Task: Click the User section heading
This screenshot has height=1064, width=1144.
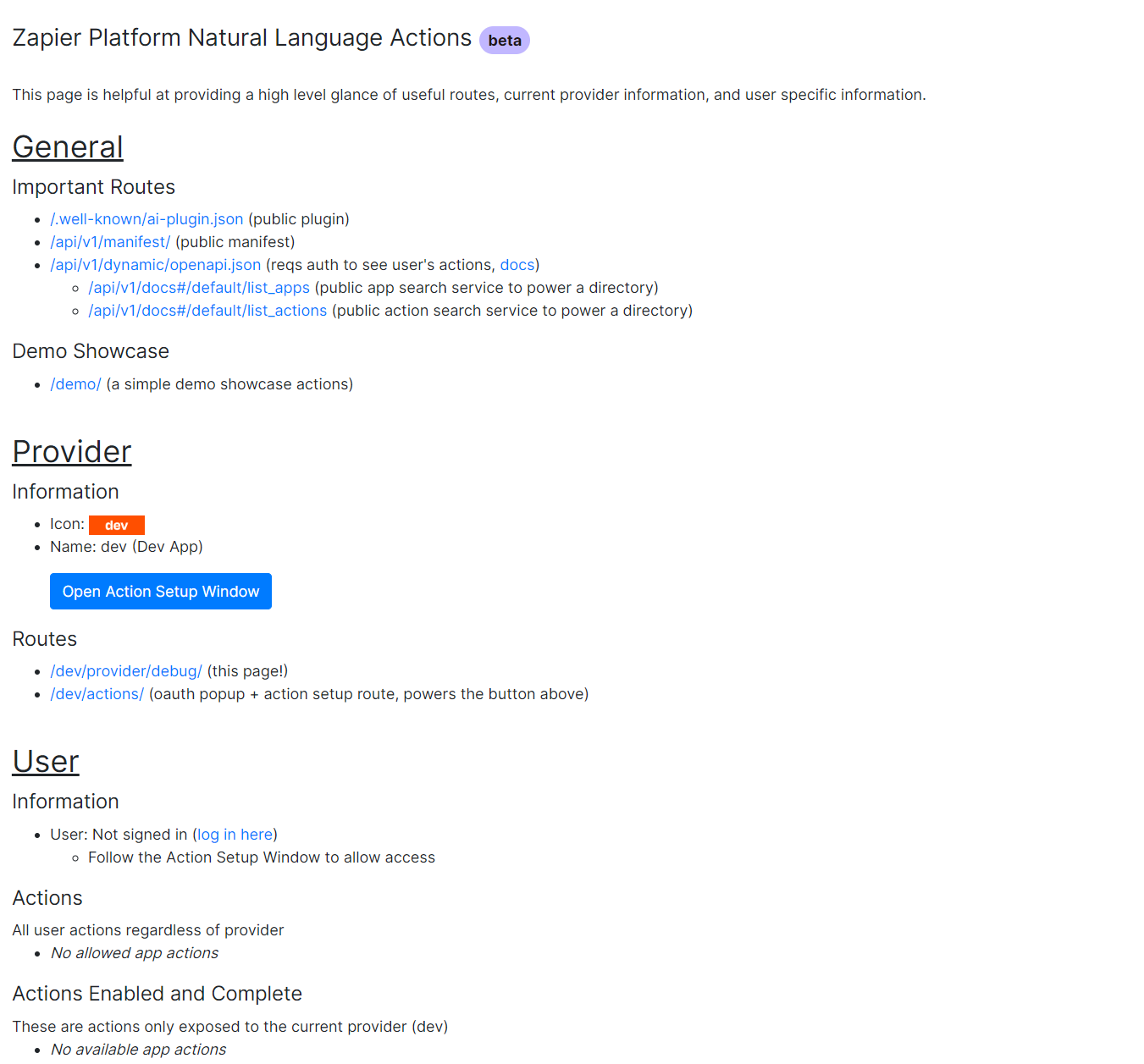Action: pyautogui.click(x=45, y=761)
